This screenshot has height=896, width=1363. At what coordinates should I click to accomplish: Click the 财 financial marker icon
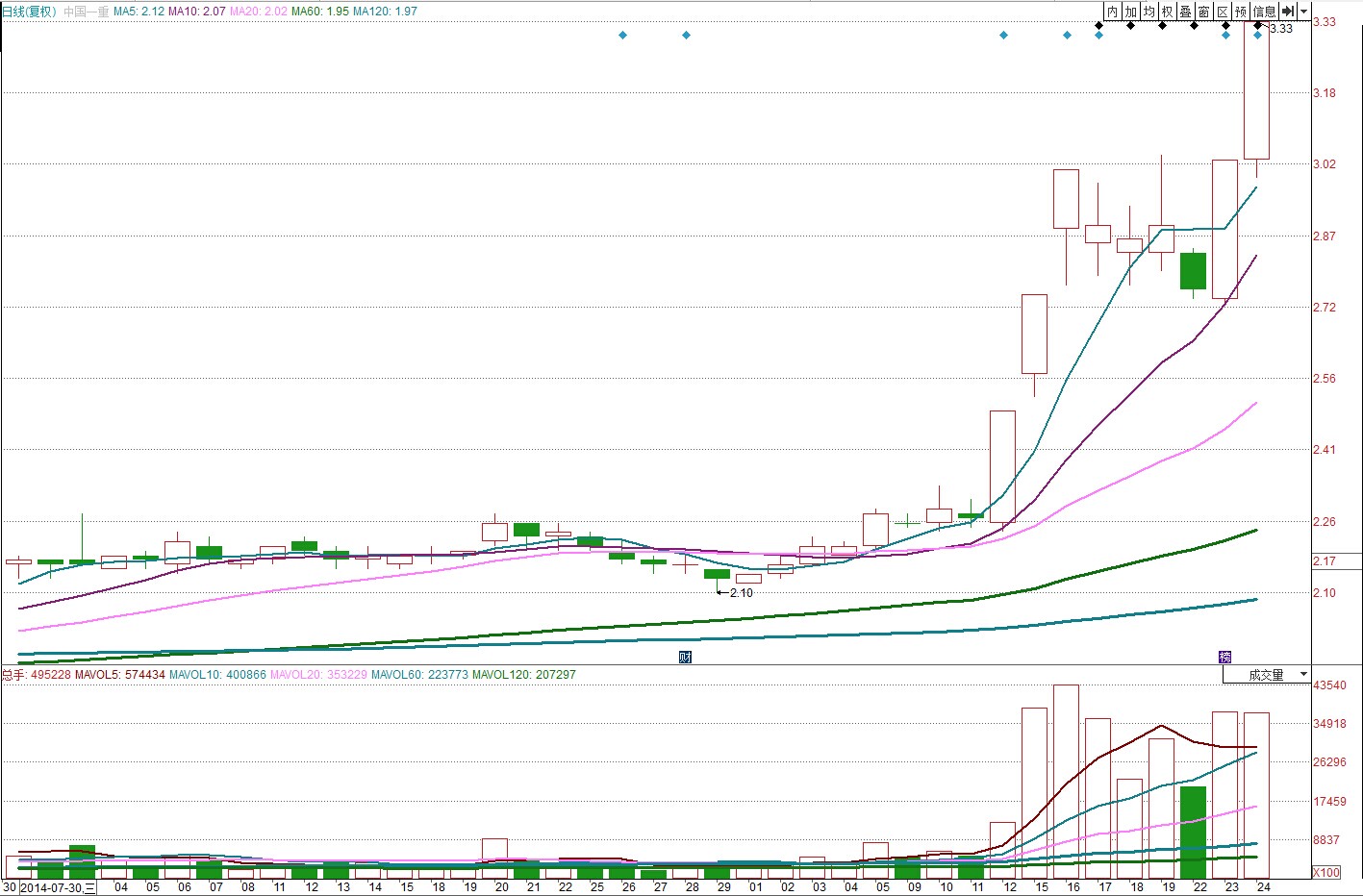coord(685,658)
